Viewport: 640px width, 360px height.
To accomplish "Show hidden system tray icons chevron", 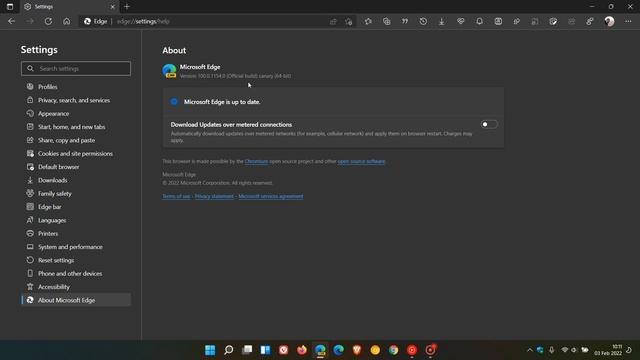I will [x=530, y=350].
